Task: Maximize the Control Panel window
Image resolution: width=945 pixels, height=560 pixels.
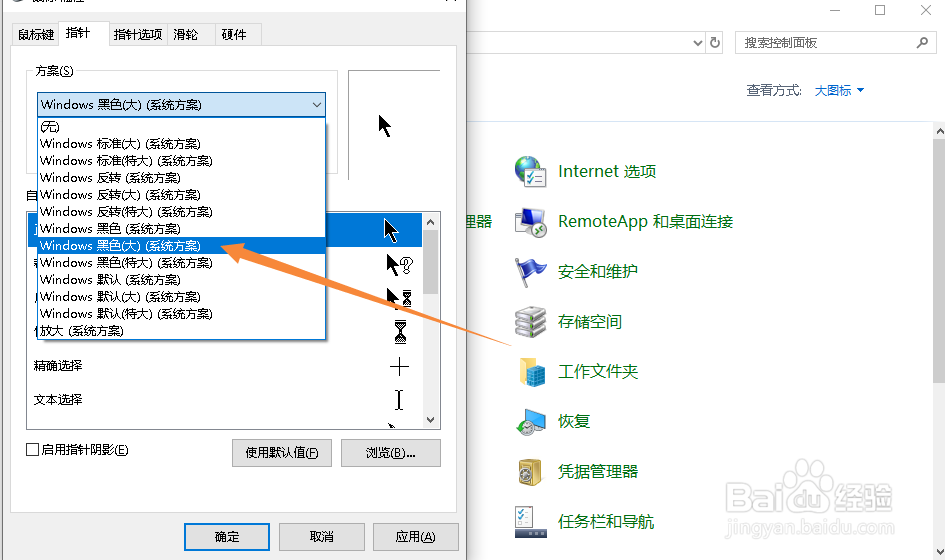Action: pyautogui.click(x=880, y=10)
